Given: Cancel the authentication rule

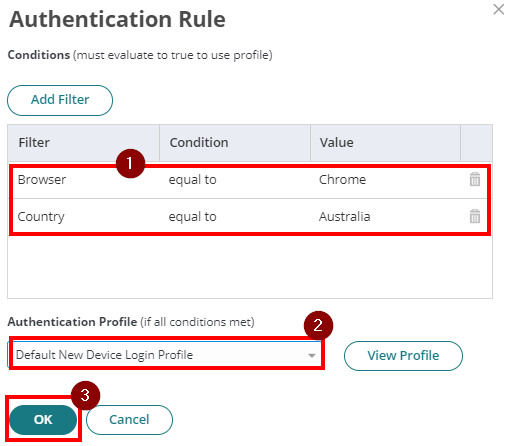Looking at the screenshot, I should [x=129, y=420].
